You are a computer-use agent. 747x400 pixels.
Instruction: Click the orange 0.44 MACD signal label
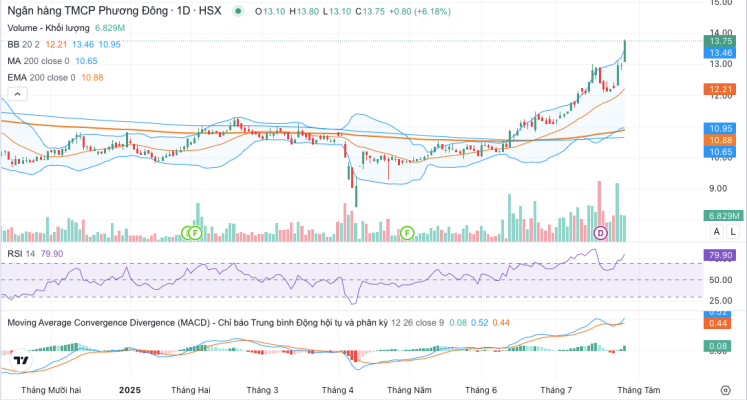[718, 323]
